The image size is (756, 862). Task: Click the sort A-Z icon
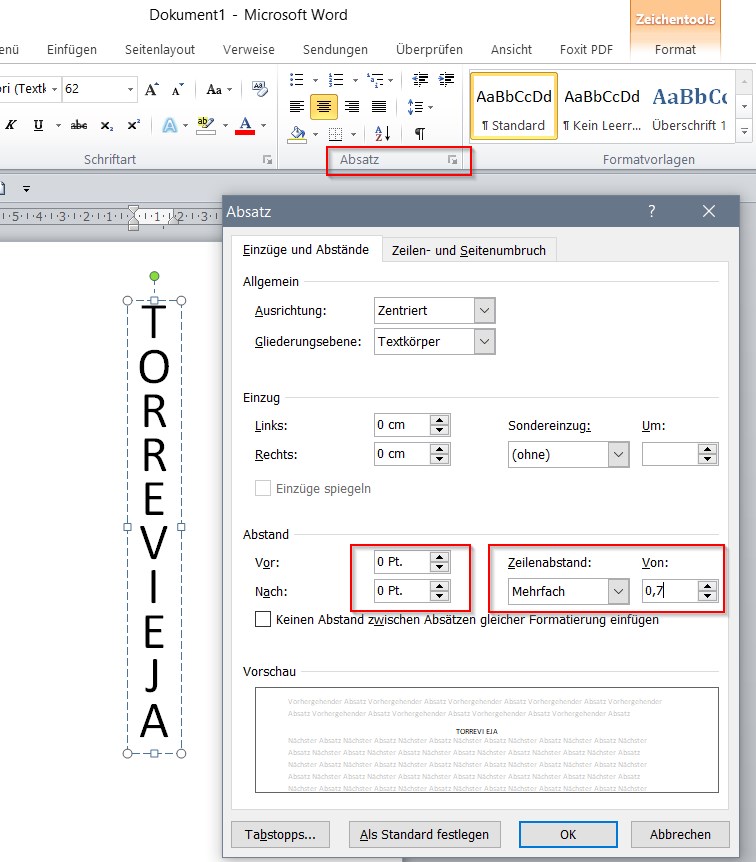click(x=383, y=133)
